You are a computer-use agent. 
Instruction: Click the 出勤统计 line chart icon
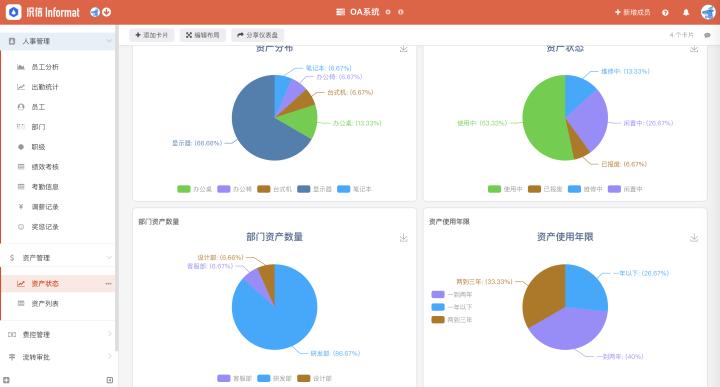click(x=21, y=87)
